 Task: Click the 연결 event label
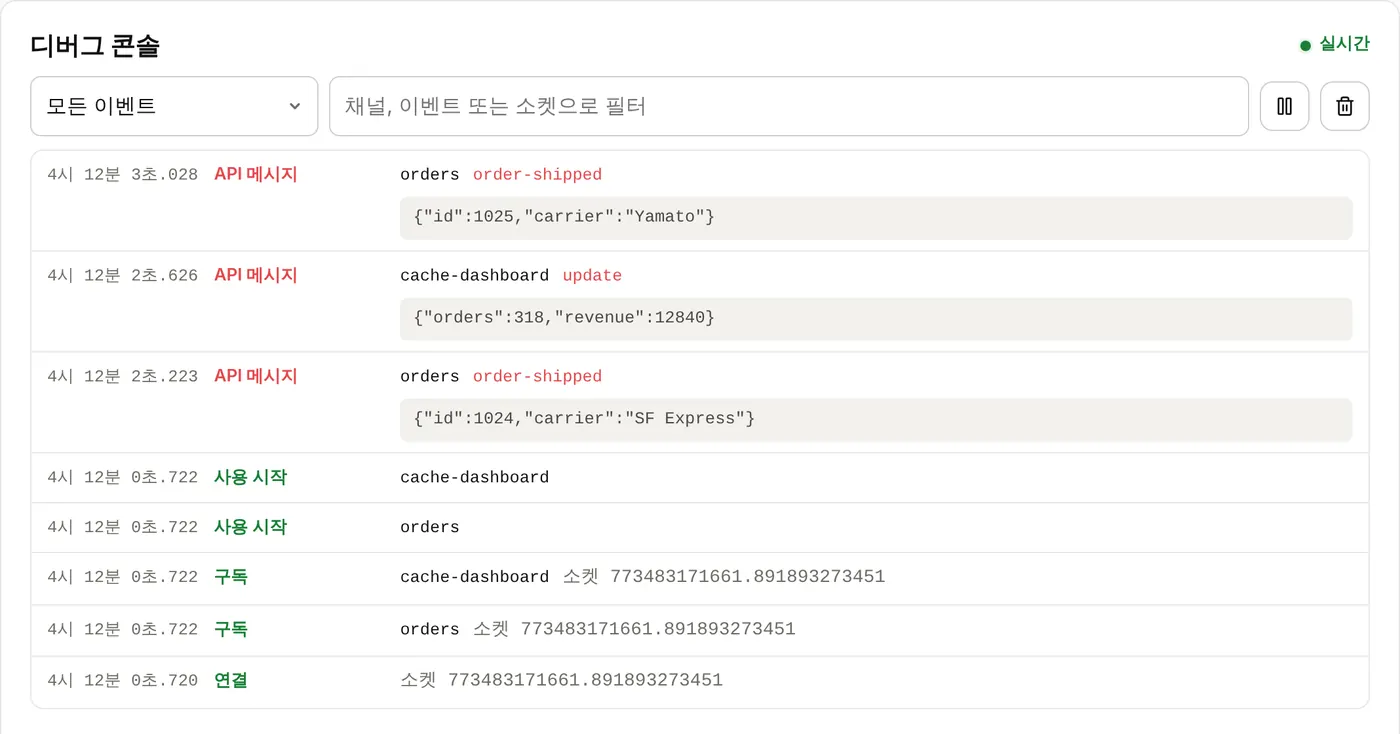[x=231, y=681]
